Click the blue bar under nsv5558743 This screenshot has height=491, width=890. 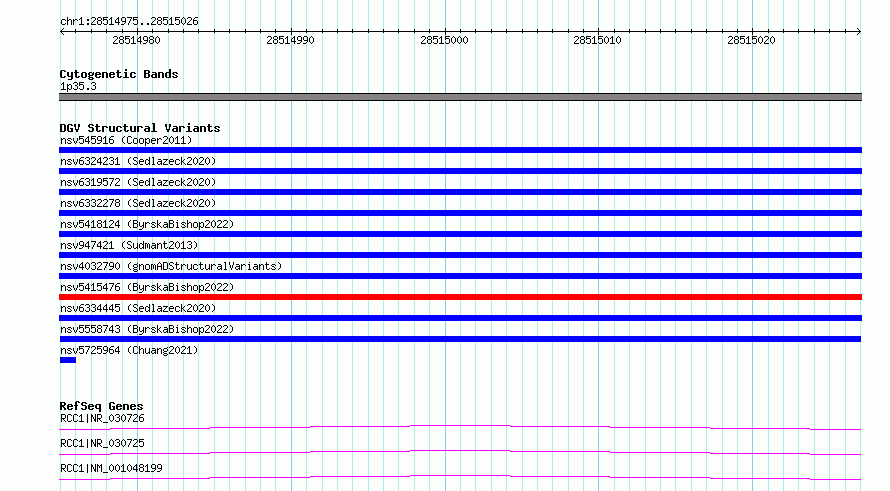(460, 339)
